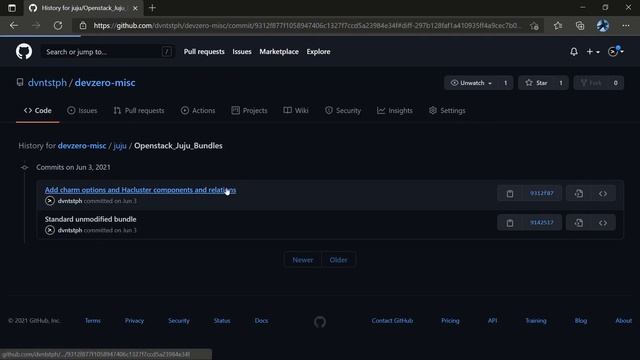The width and height of the screenshot is (640, 360).
Task: Star the repository
Action: coord(536,83)
